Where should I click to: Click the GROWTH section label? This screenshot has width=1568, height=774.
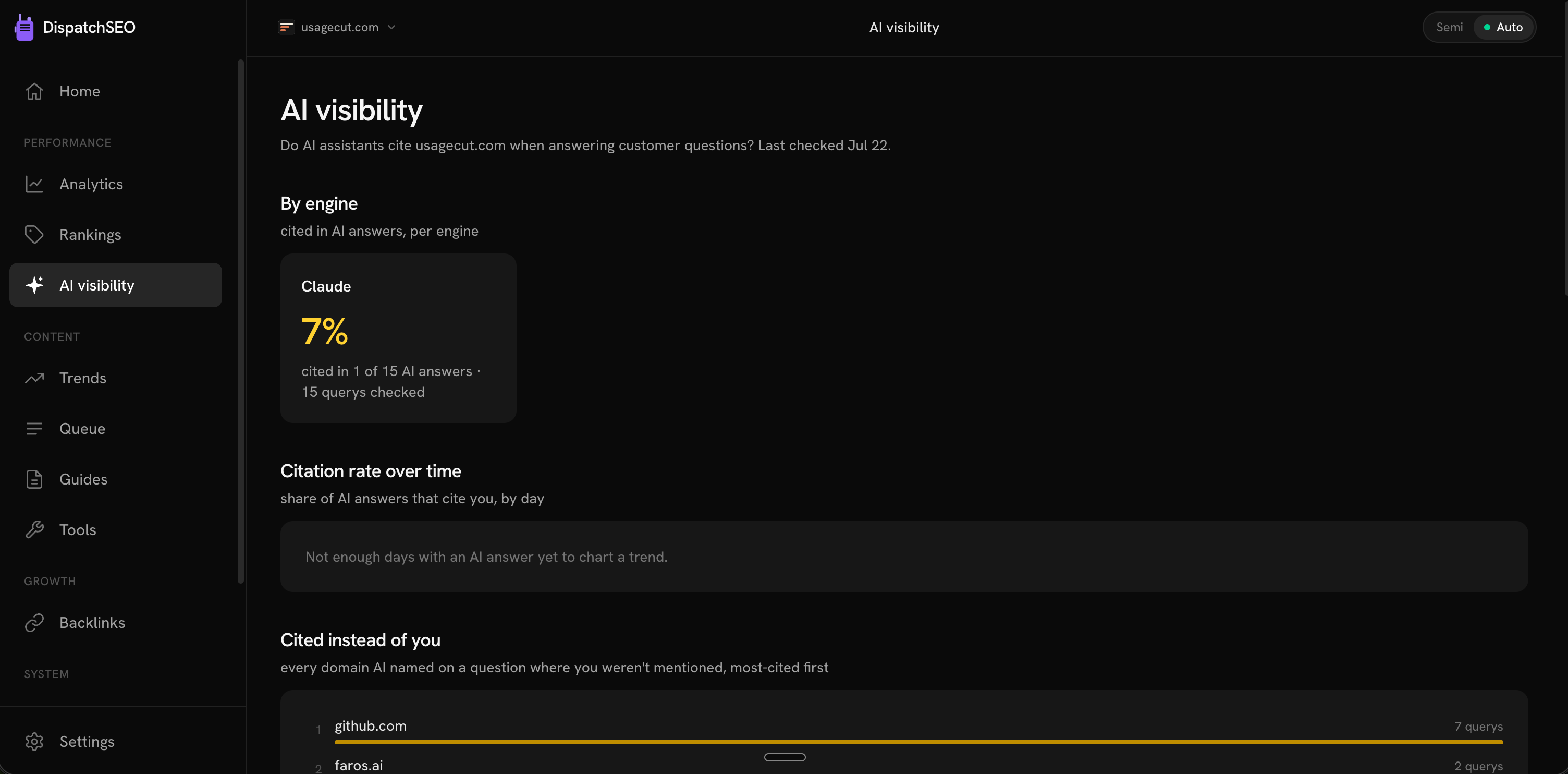[x=50, y=582]
